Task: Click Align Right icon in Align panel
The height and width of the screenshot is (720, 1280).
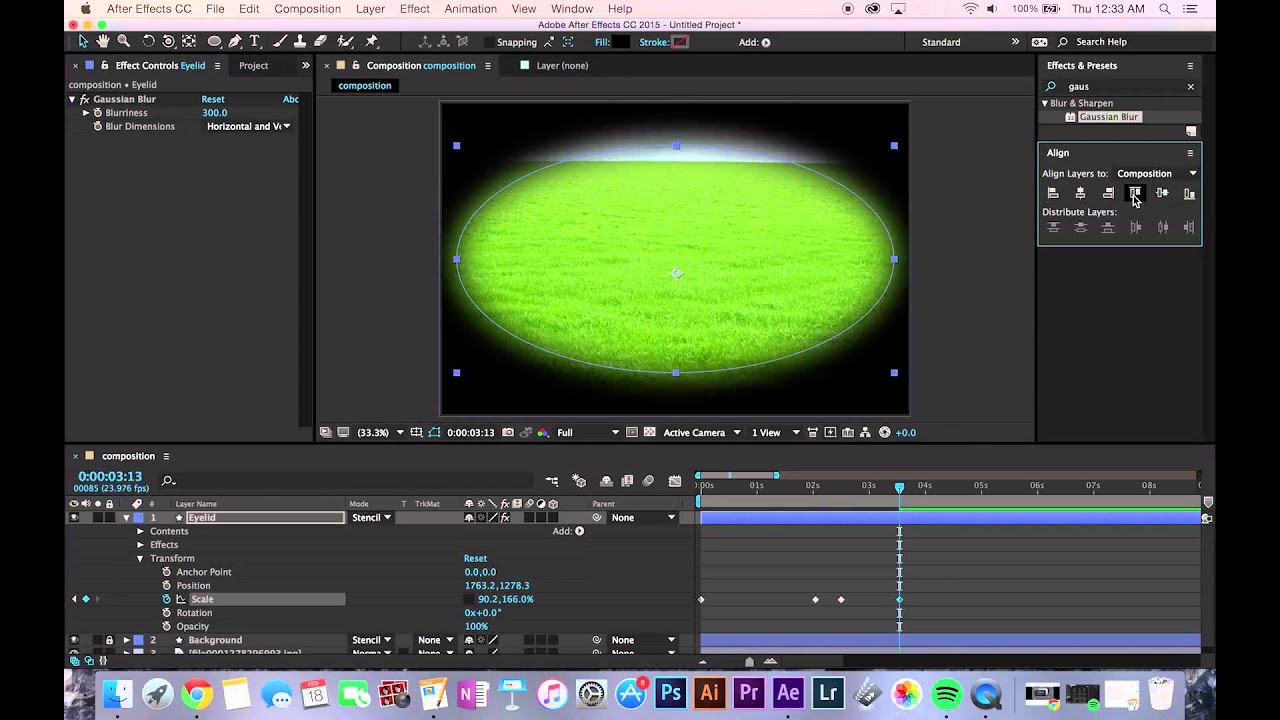Action: [x=1108, y=193]
